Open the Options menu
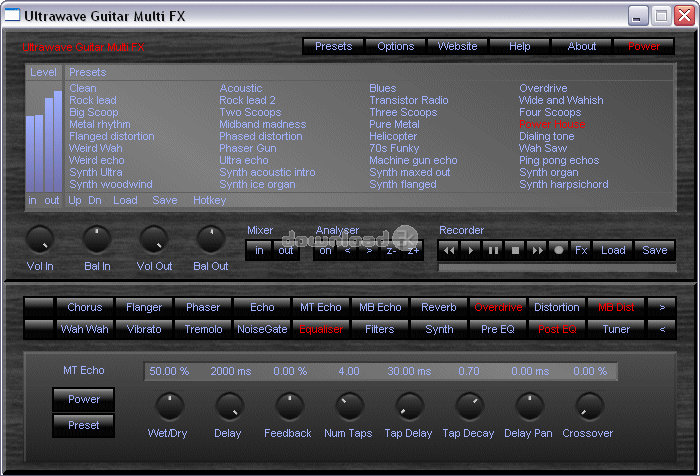The height and width of the screenshot is (476, 700). tap(396, 46)
